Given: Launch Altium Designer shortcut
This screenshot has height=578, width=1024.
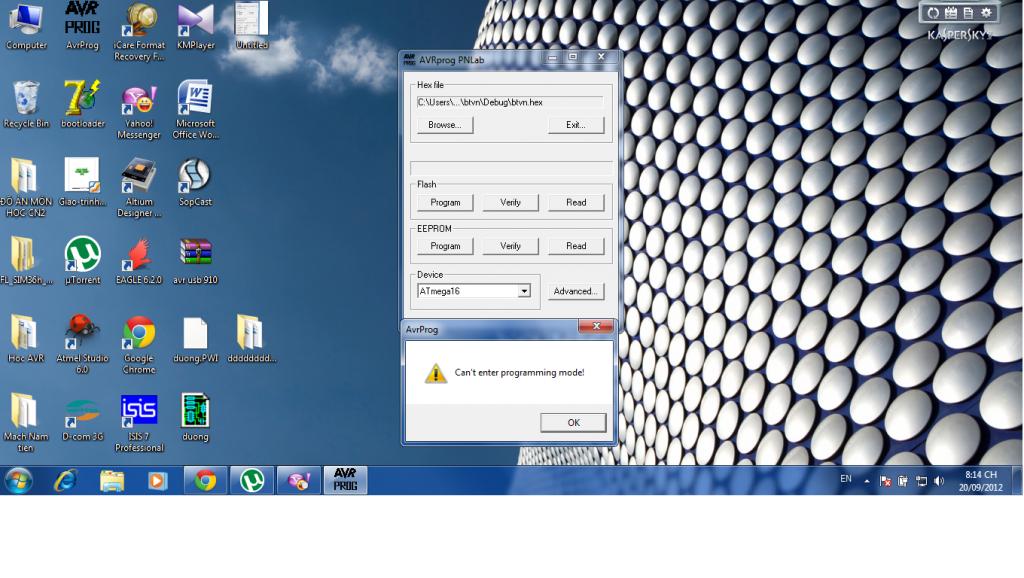Looking at the screenshot, I should pos(139,188).
